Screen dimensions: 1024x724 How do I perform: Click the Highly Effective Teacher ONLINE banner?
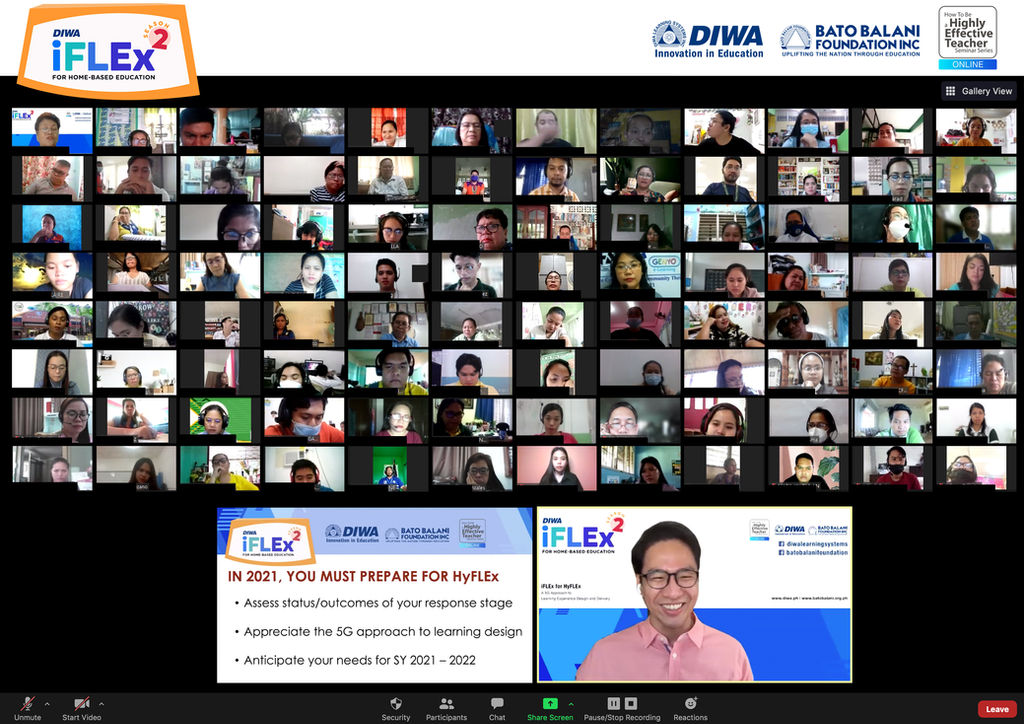[x=967, y=36]
